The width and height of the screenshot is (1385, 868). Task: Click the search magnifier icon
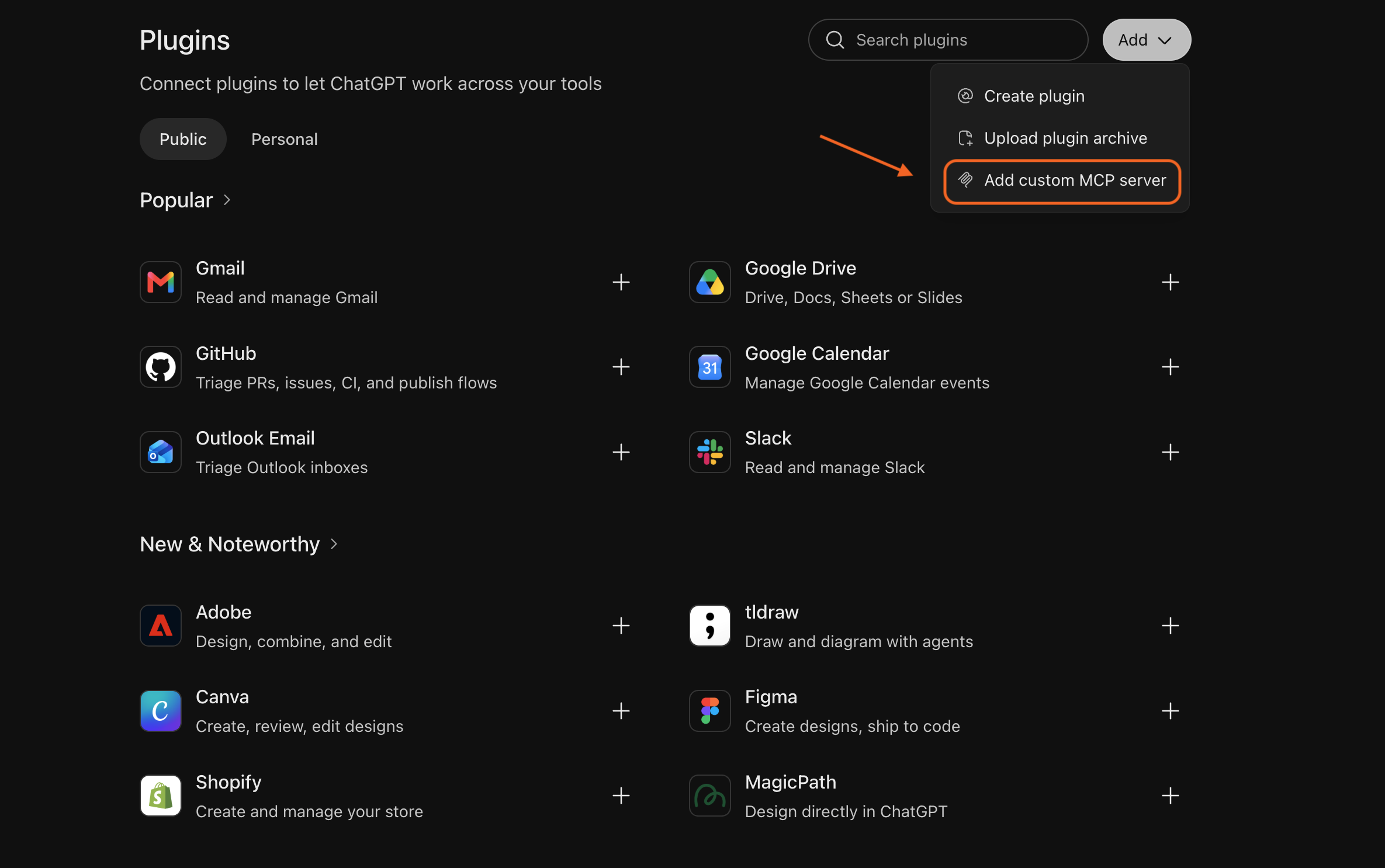(x=835, y=40)
